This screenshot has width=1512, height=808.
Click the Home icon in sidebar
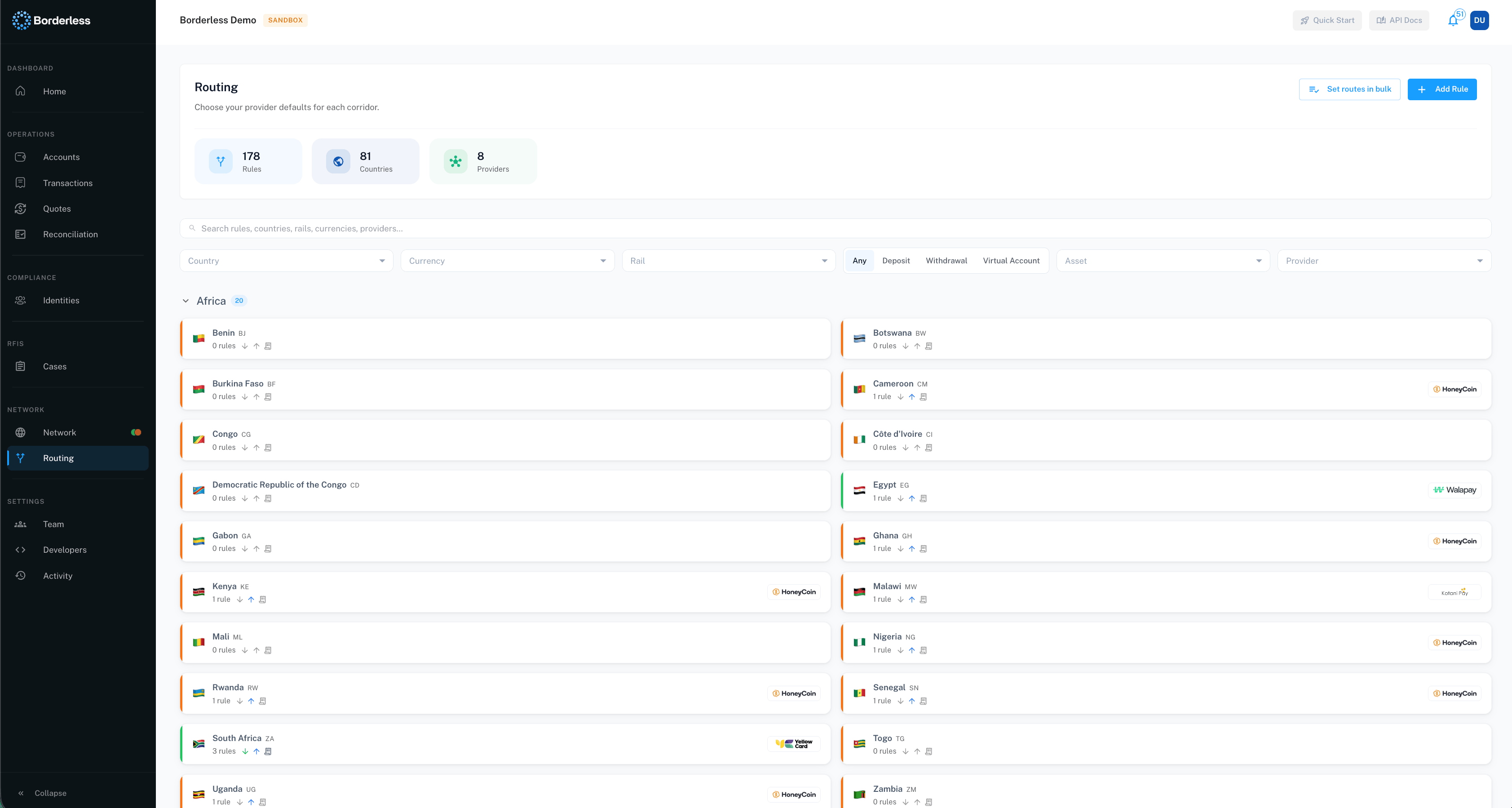tap(21, 91)
